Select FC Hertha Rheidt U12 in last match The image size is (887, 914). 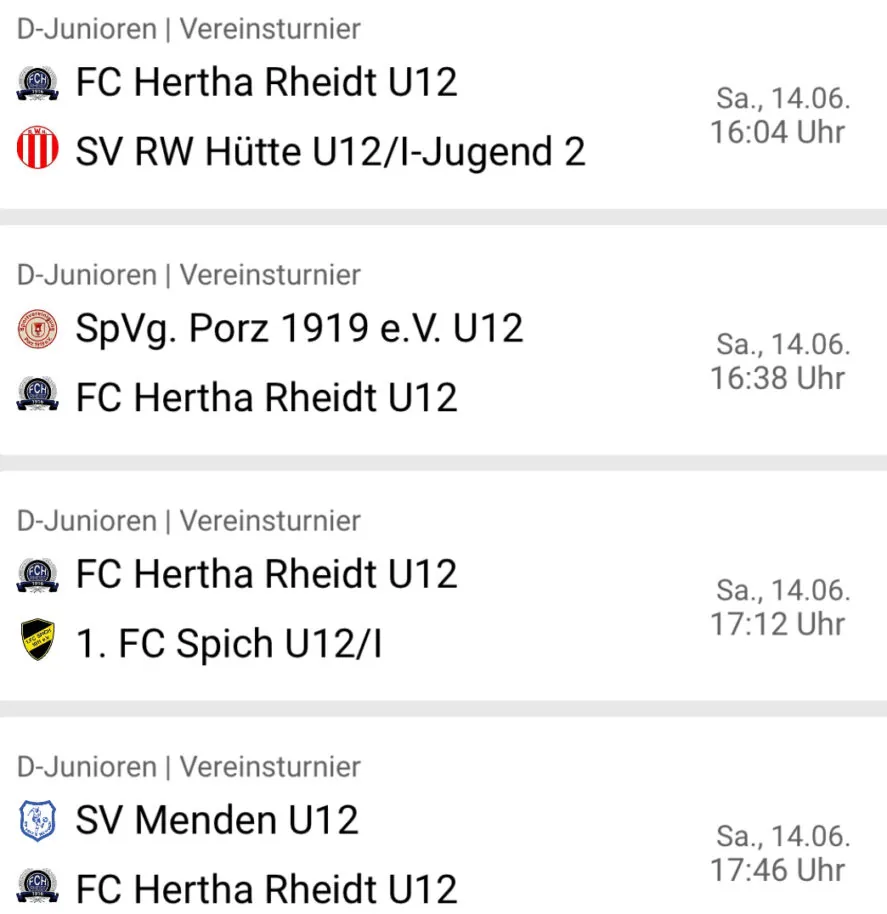tap(266, 889)
